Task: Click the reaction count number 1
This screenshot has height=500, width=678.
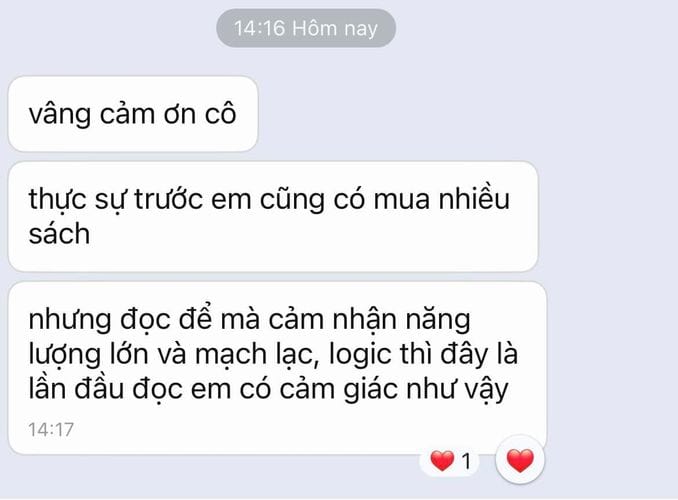Action: pyautogui.click(x=466, y=461)
